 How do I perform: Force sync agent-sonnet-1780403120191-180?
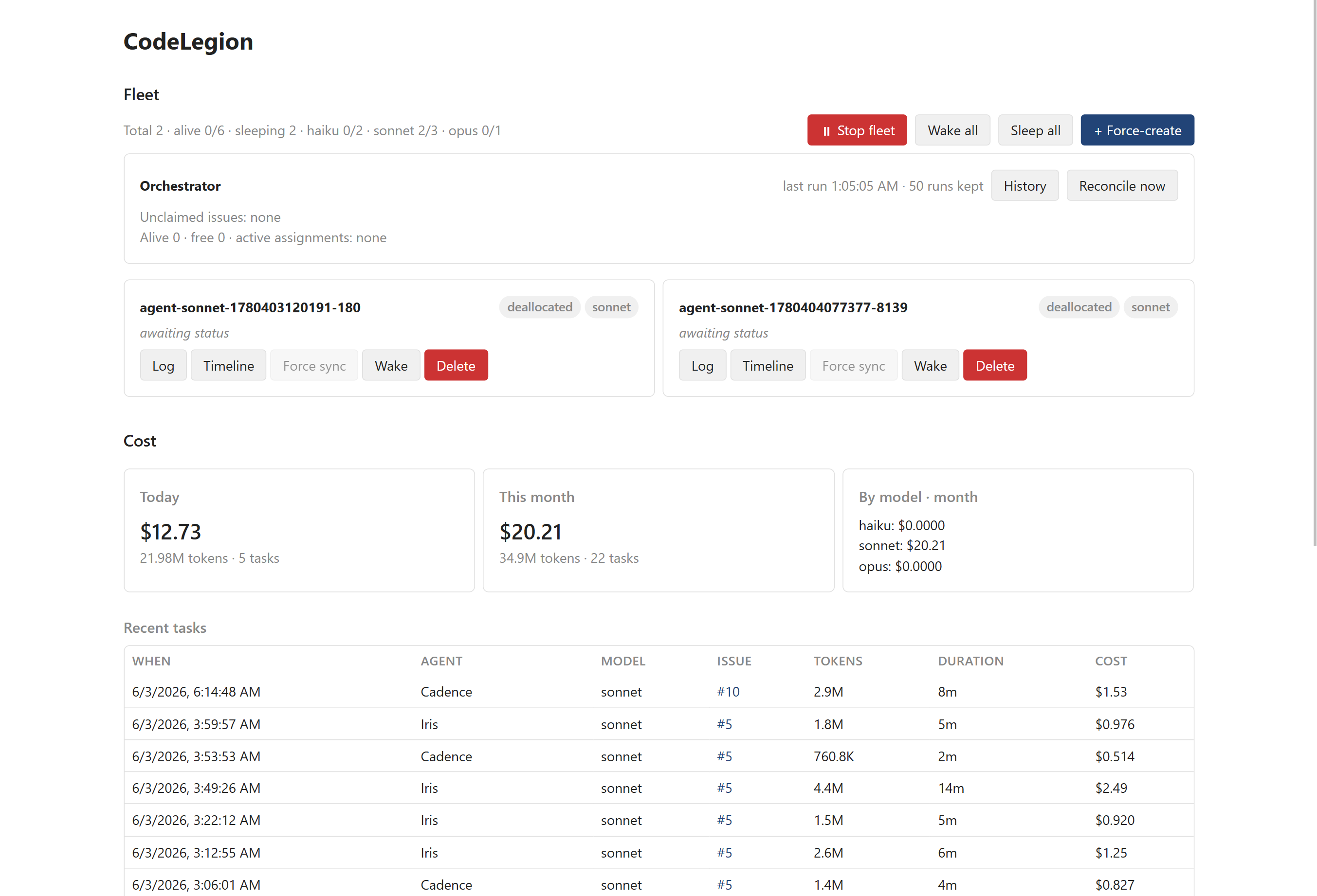click(x=314, y=365)
